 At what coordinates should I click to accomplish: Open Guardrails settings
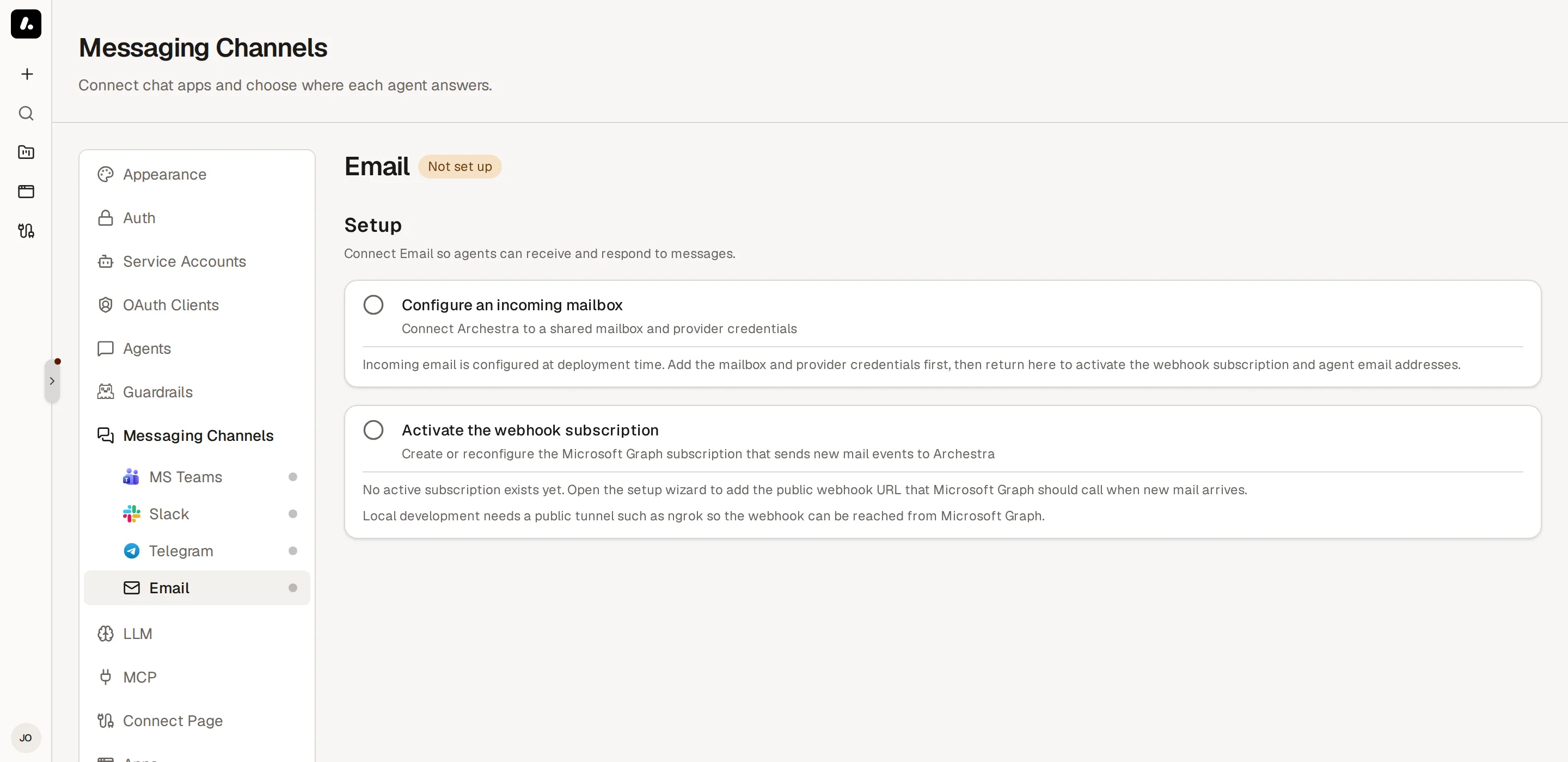tap(197, 392)
